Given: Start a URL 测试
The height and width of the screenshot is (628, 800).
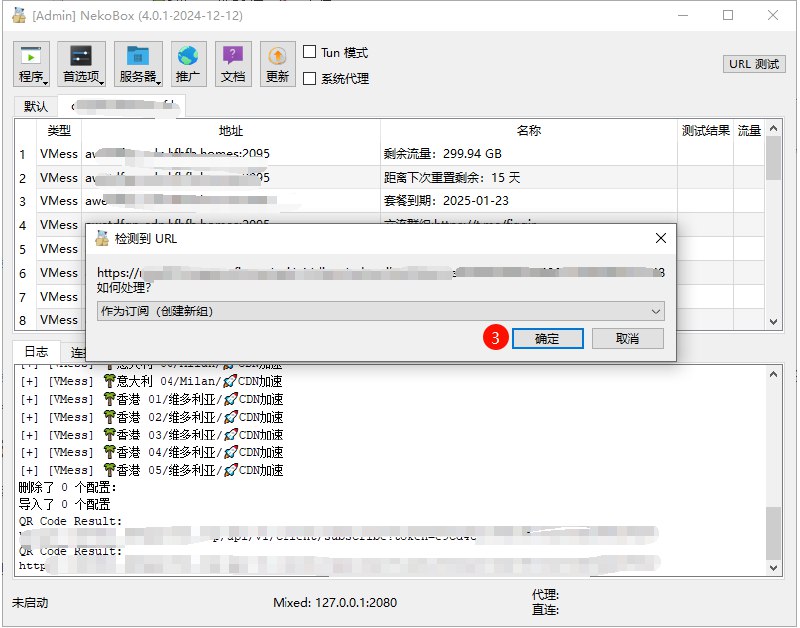Looking at the screenshot, I should pyautogui.click(x=754, y=63).
